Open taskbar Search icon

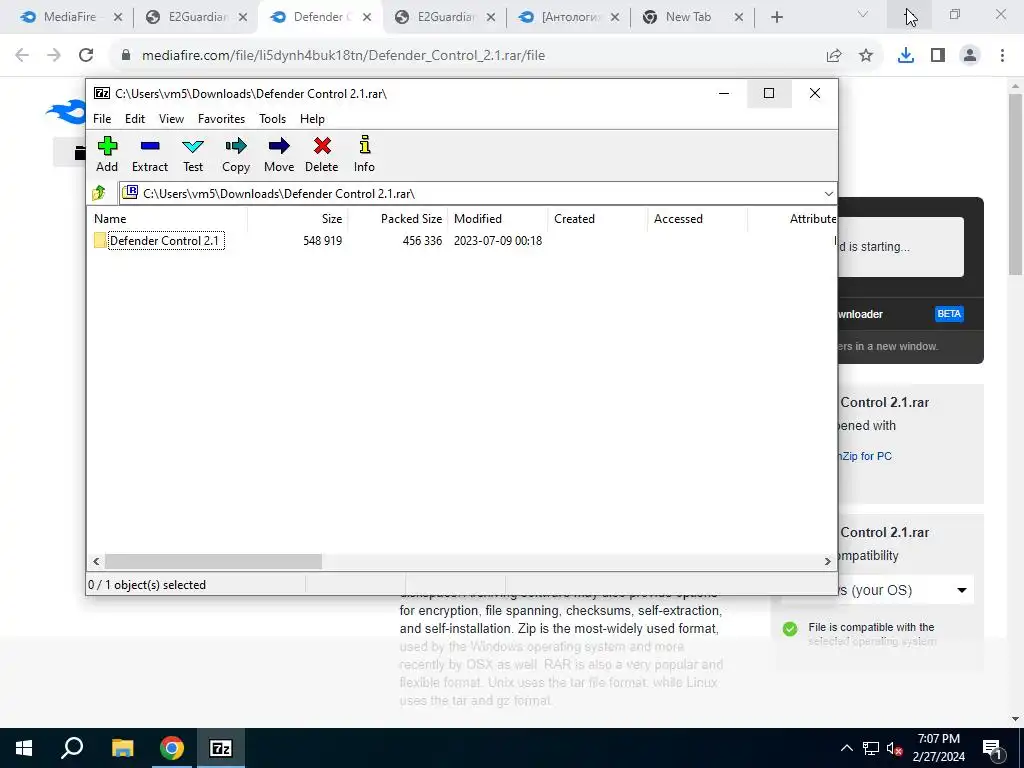coord(72,748)
